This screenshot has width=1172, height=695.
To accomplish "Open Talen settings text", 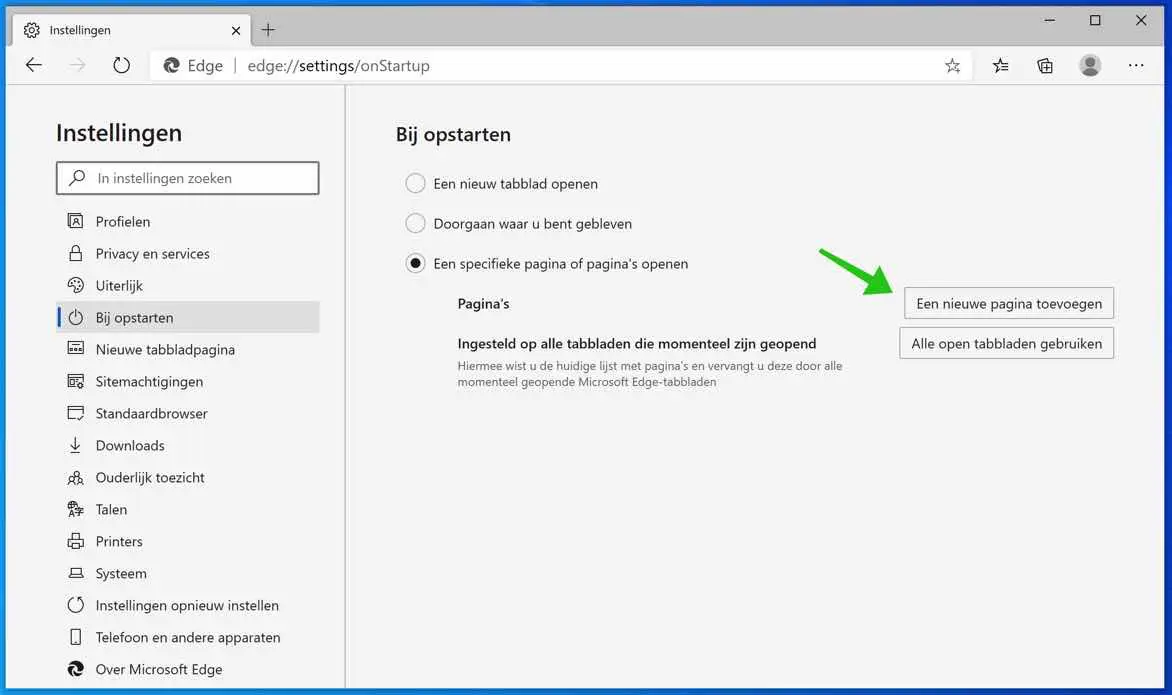I will [111, 510].
